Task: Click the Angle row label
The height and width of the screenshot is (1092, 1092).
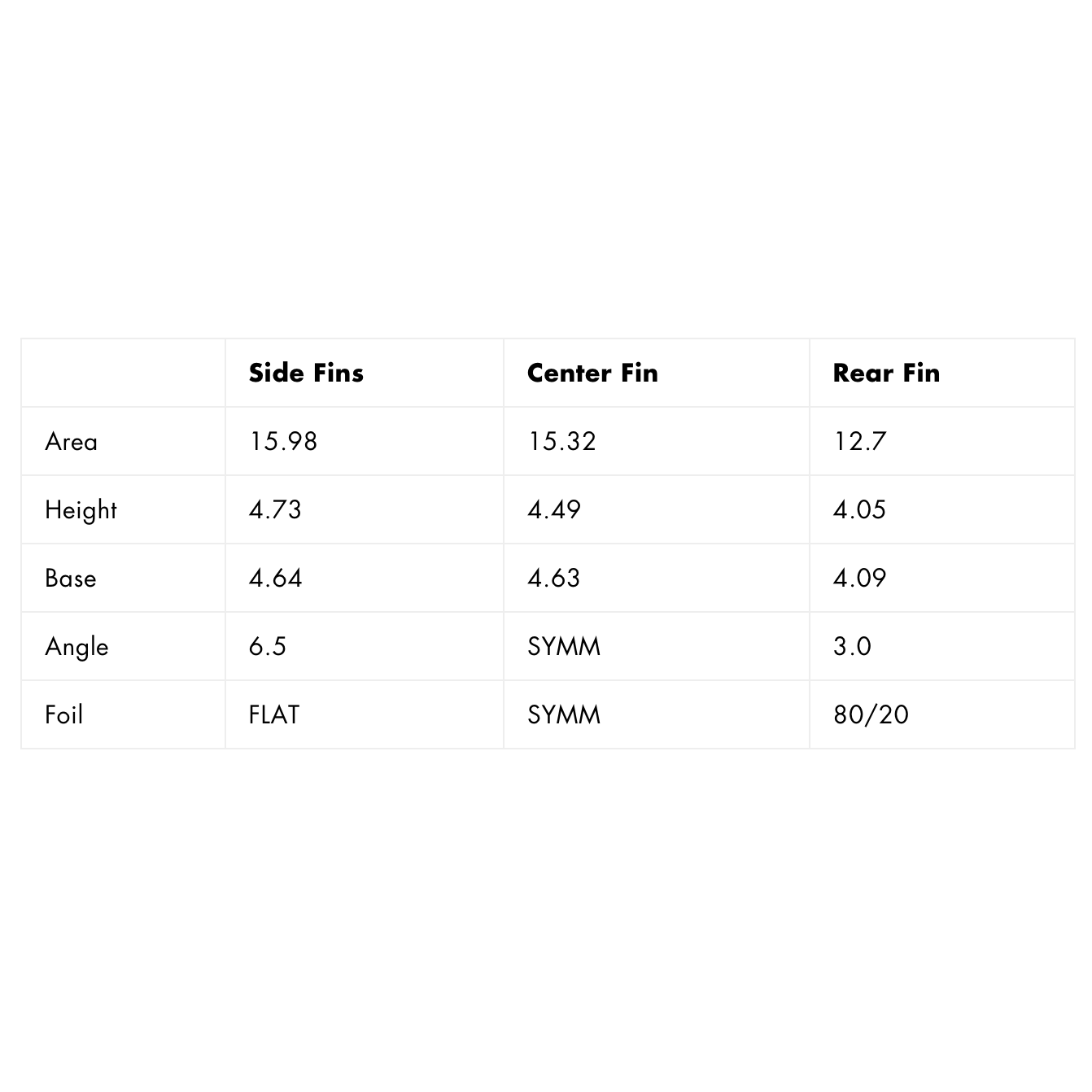Action: click(x=76, y=647)
